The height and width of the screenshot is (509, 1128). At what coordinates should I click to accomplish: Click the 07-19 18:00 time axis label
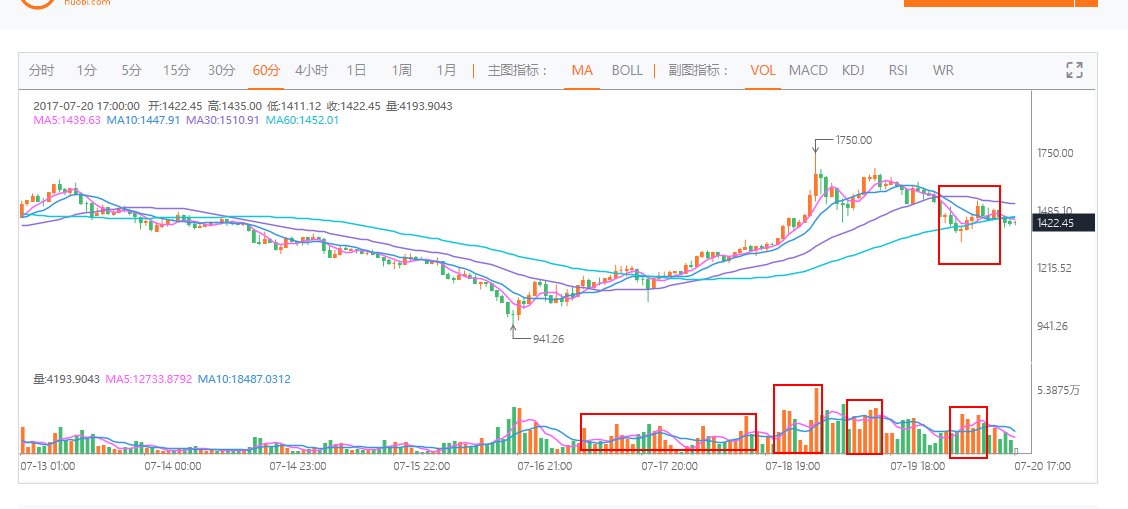917,466
